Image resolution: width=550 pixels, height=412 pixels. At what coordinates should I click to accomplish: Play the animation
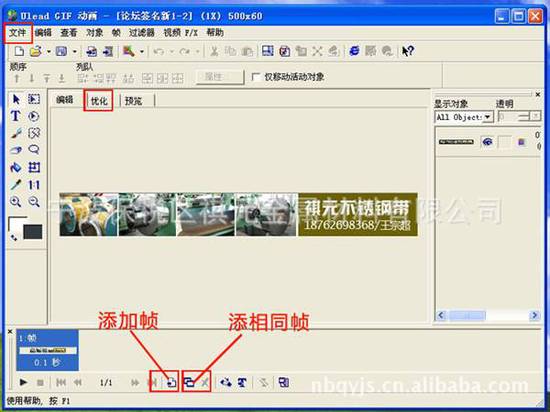pyautogui.click(x=23, y=382)
